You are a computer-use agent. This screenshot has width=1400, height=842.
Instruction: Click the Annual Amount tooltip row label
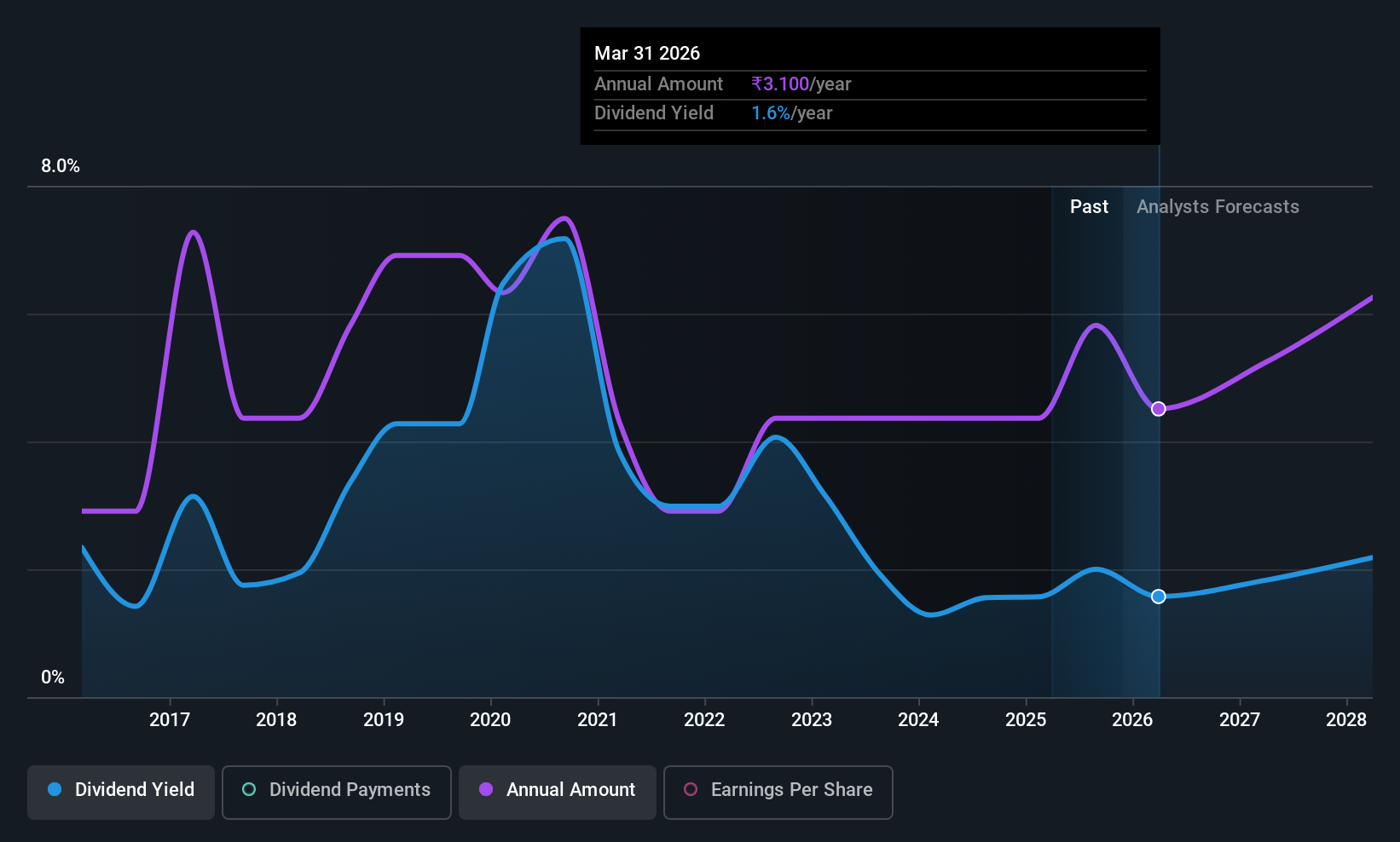[x=658, y=84]
